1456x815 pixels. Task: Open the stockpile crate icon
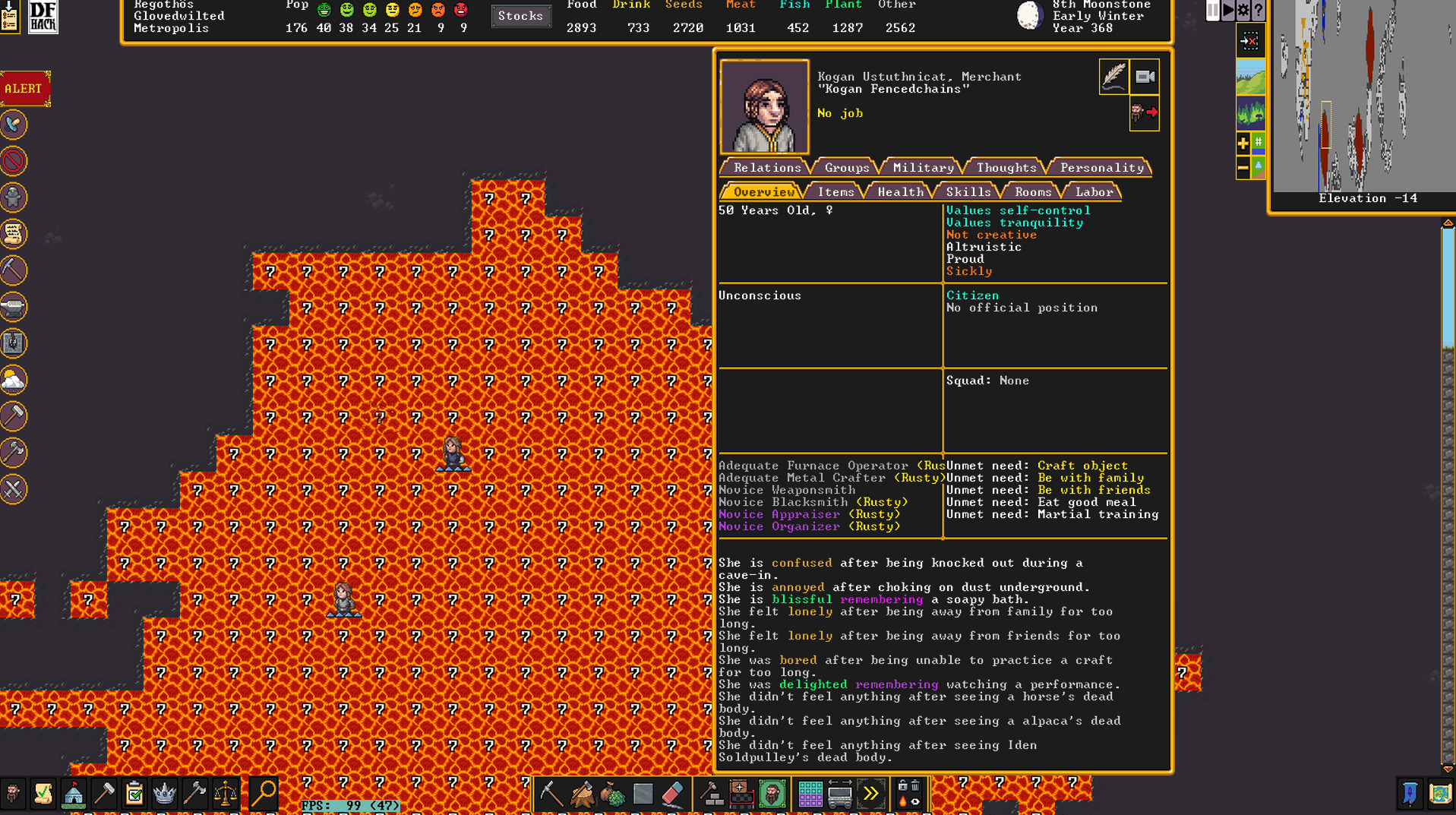(x=742, y=794)
